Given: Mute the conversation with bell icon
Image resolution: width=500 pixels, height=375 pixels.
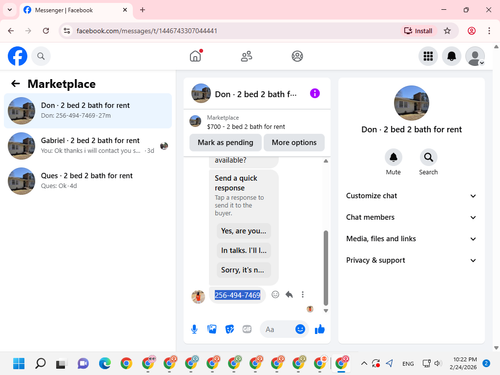Looking at the screenshot, I should pos(393,157).
